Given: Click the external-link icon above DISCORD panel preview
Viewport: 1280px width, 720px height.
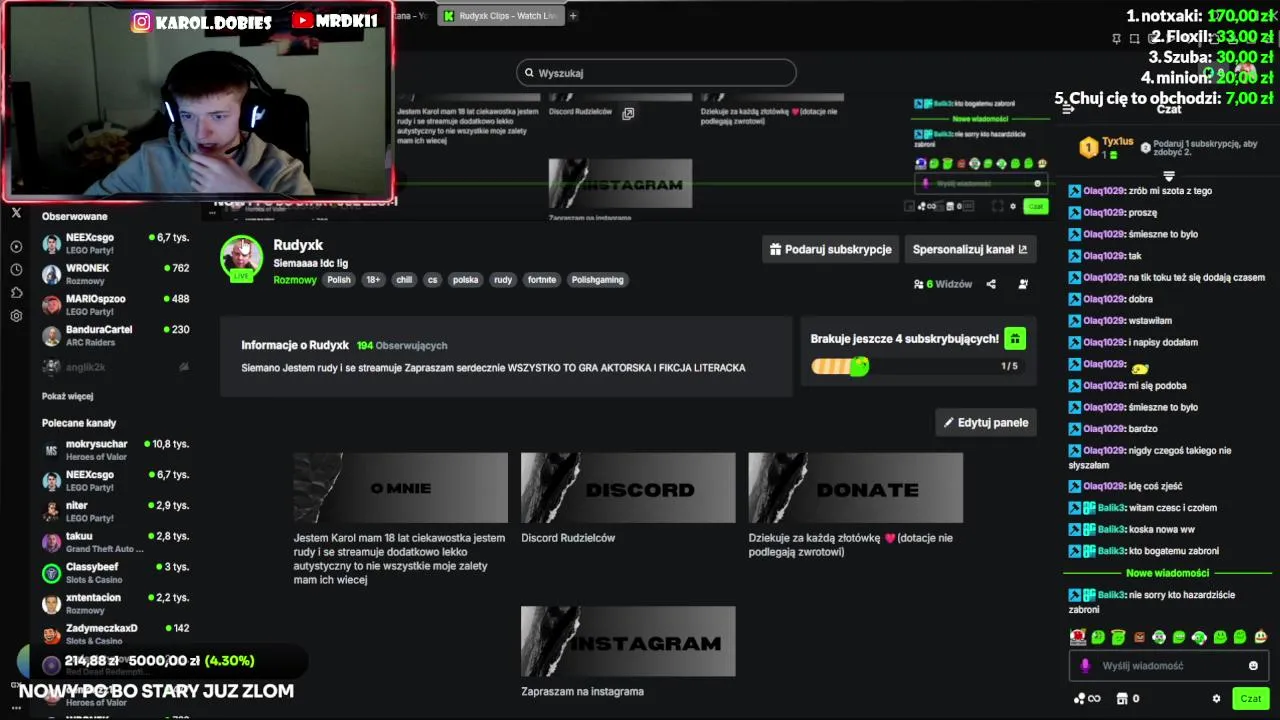Looking at the screenshot, I should 628,114.
